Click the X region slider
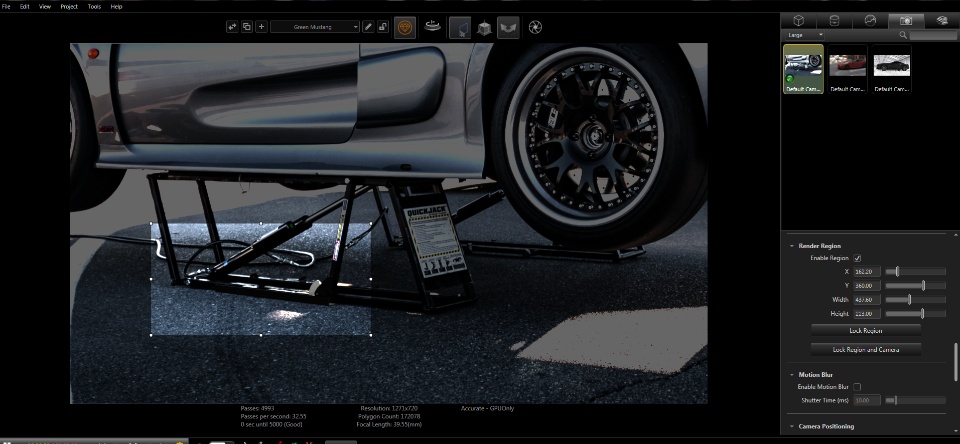Screen dimensions: 960x444 tap(916, 271)
